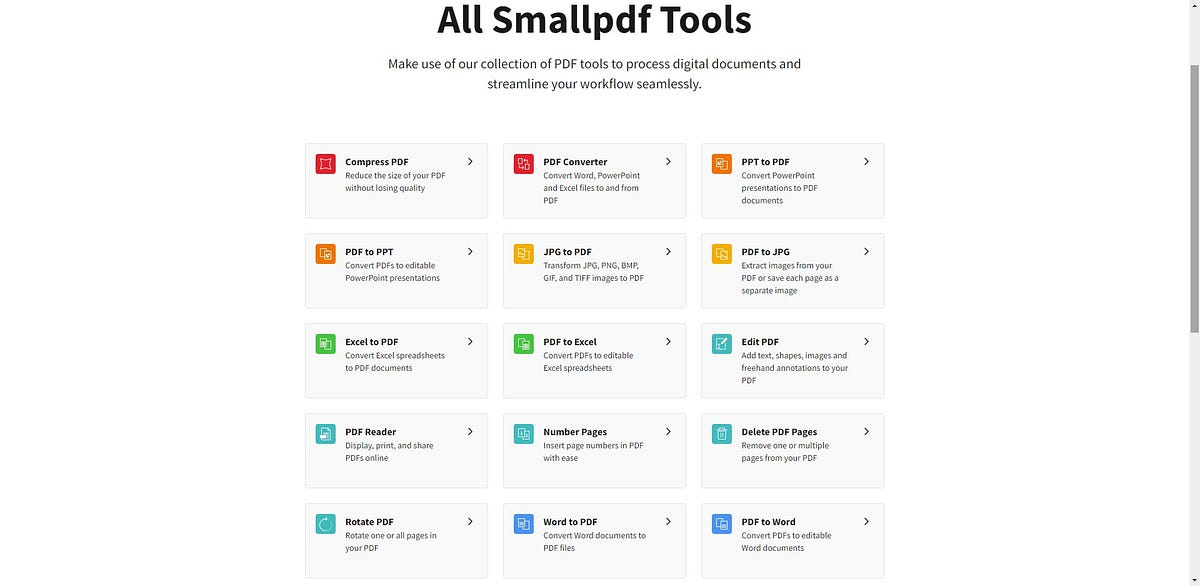
Task: Click the orange PPT to PDF icon
Action: point(722,164)
